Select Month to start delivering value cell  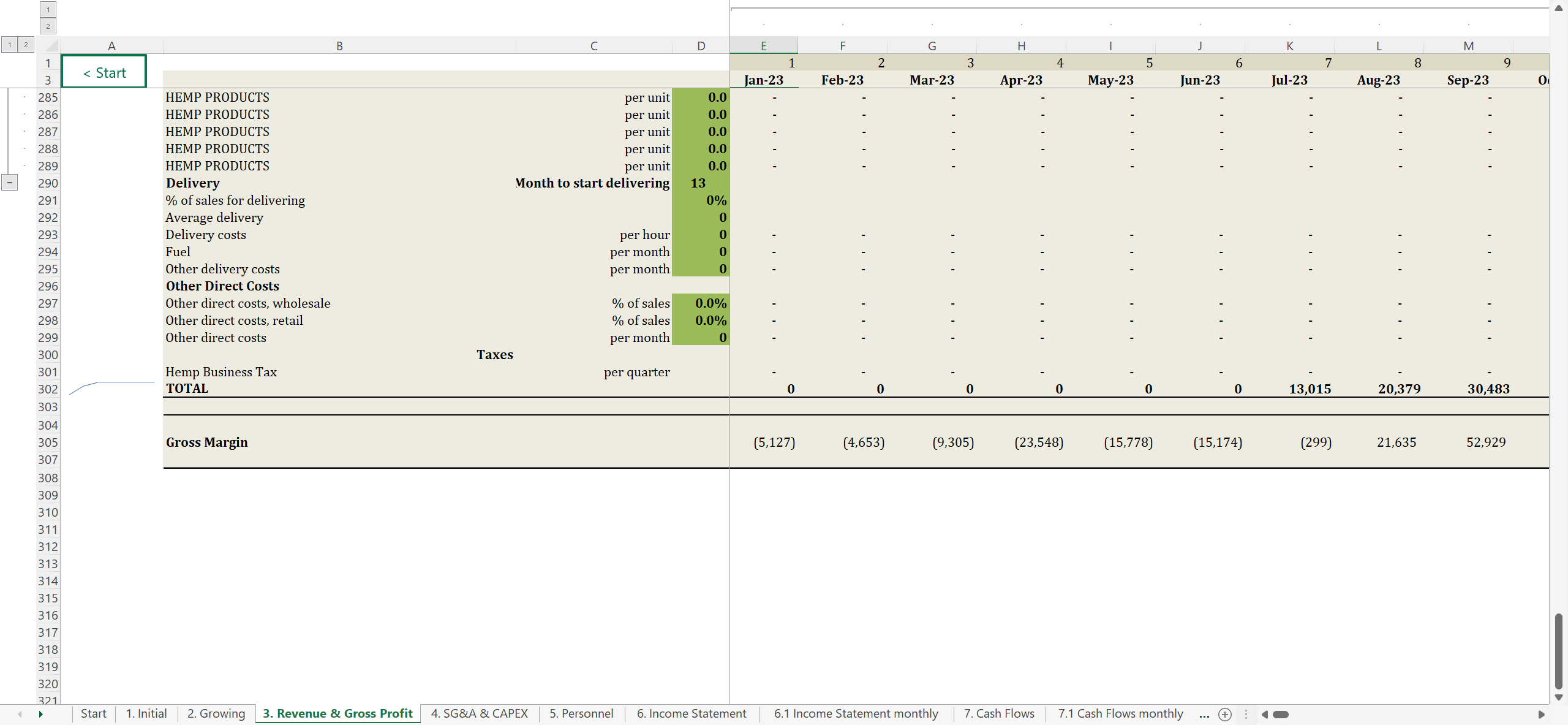click(700, 183)
